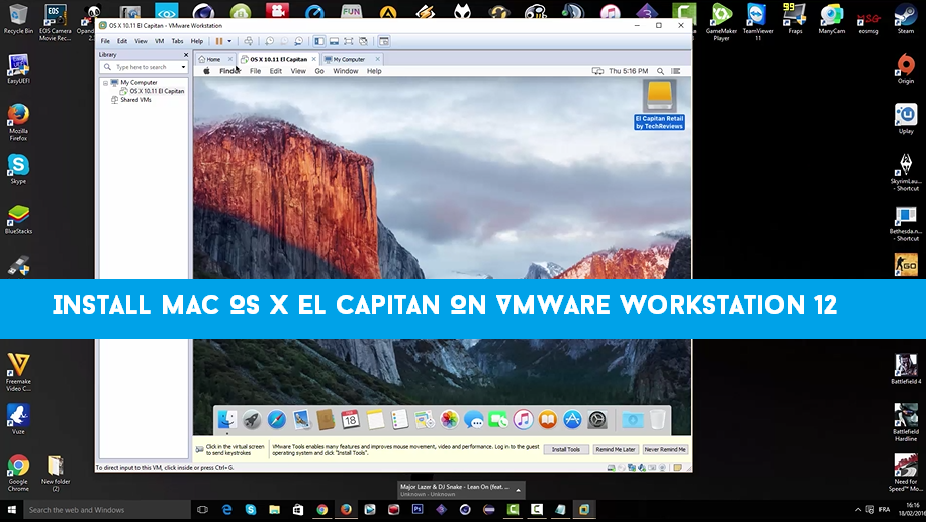Viewport: 926px width, 522px height.
Task: Select OS X 10.11 El Capitan in library tree
Action: (x=152, y=91)
